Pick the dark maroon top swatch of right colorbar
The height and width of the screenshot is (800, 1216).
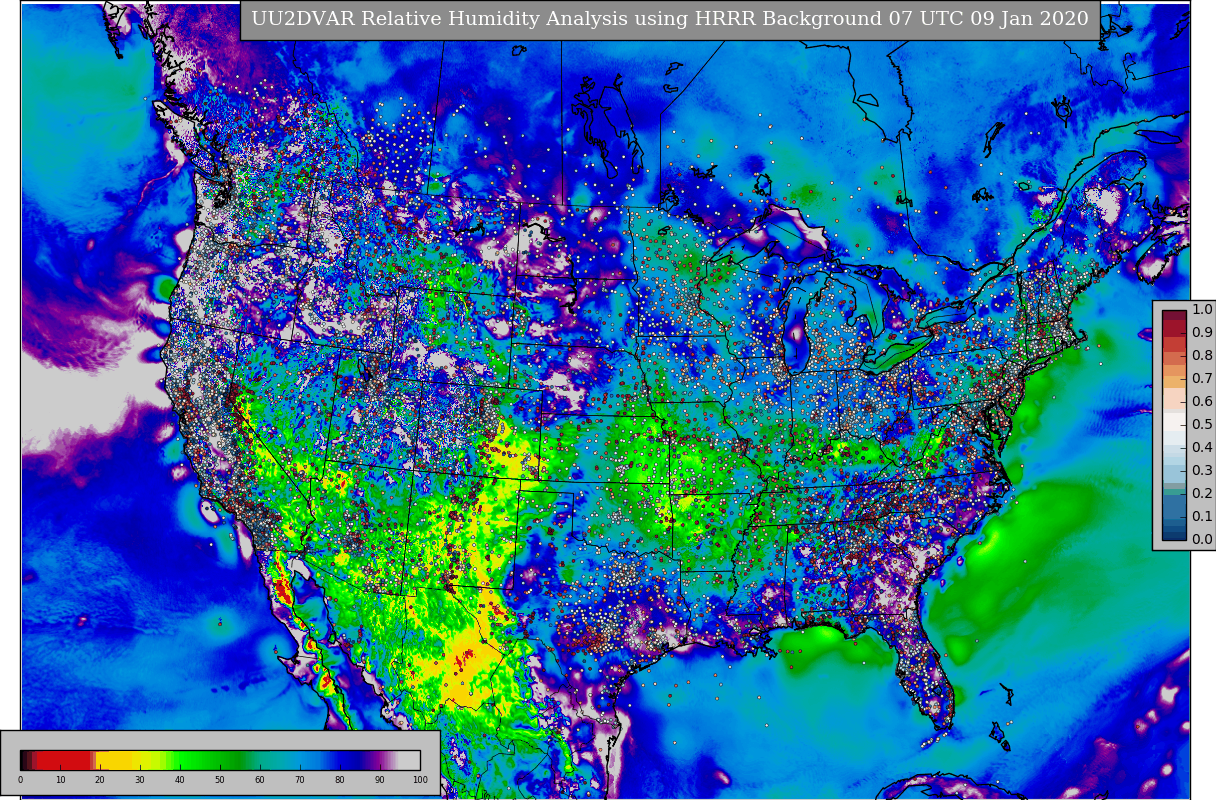point(1174,315)
